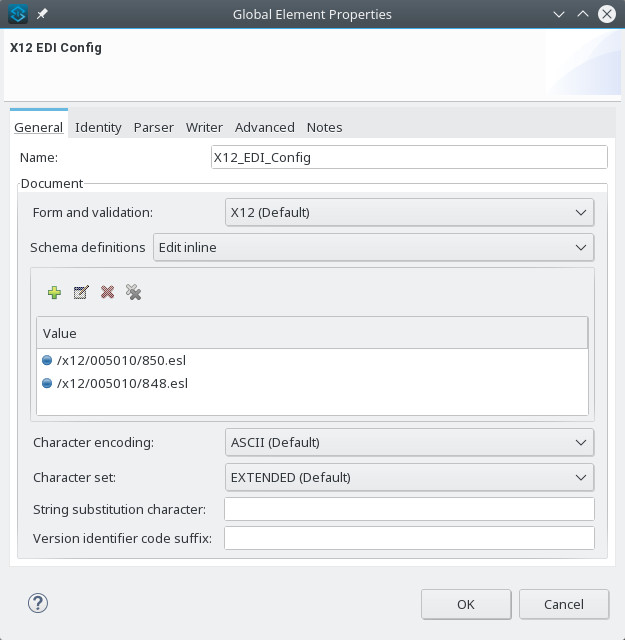Click the Cancel button

click(x=564, y=604)
